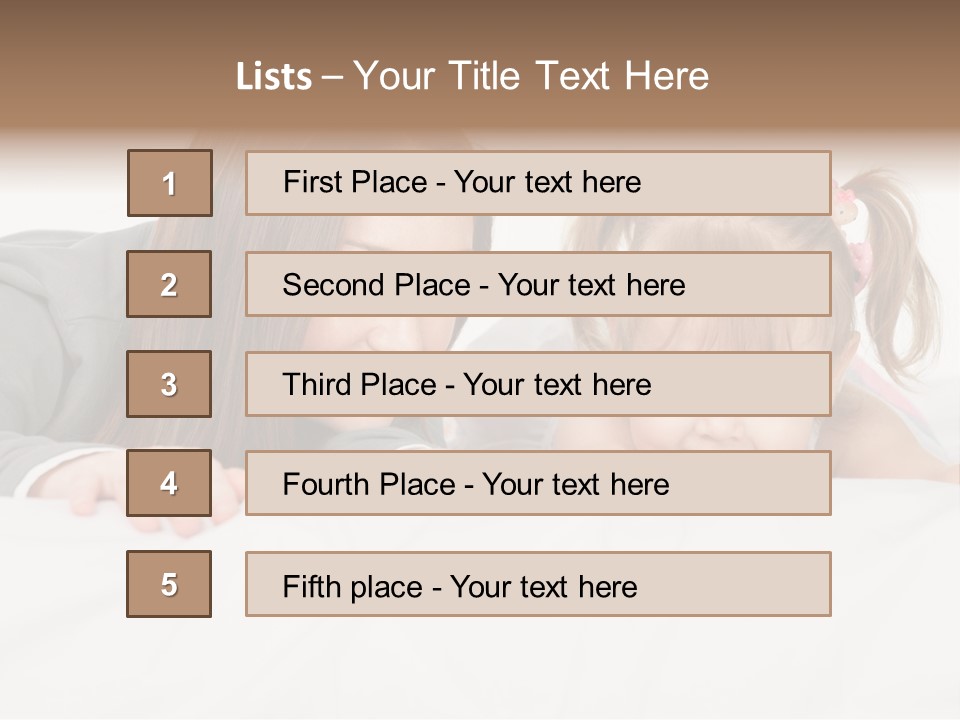Image resolution: width=960 pixels, height=720 pixels.
Task: Click the woman's hand below the number 4 box
Action: tap(165, 524)
